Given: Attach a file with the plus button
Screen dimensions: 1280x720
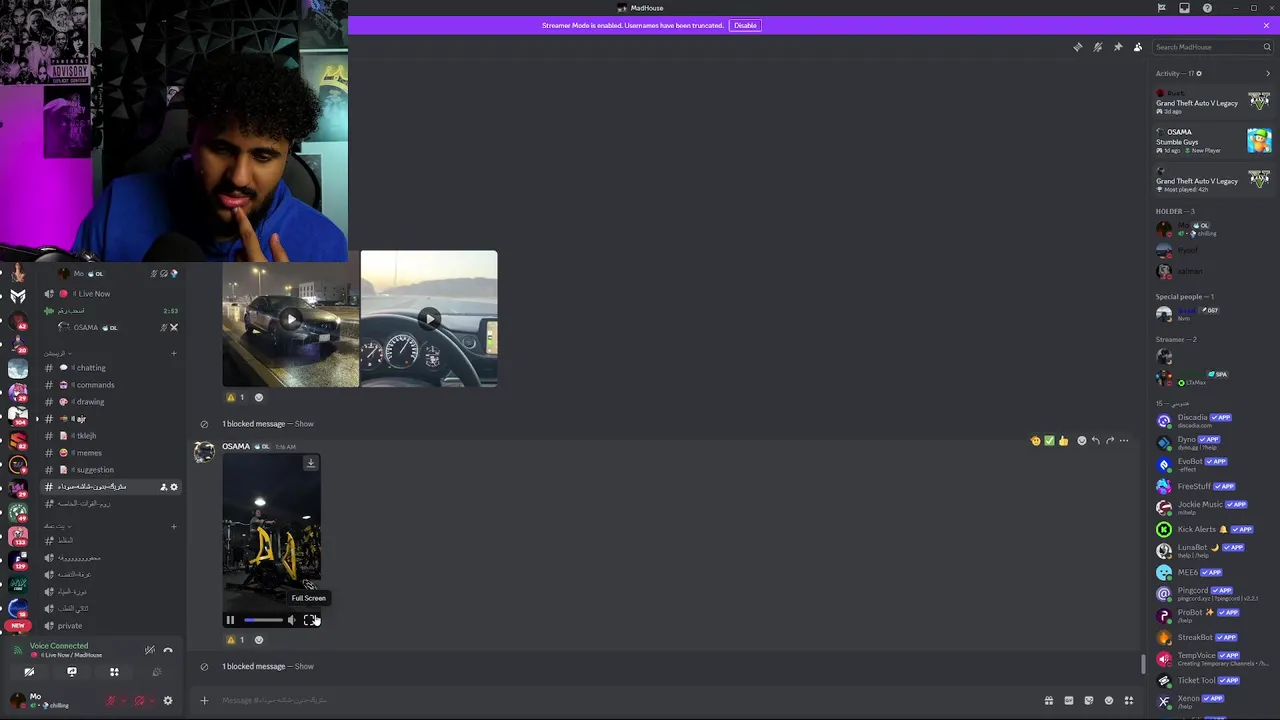Looking at the screenshot, I should tap(204, 700).
